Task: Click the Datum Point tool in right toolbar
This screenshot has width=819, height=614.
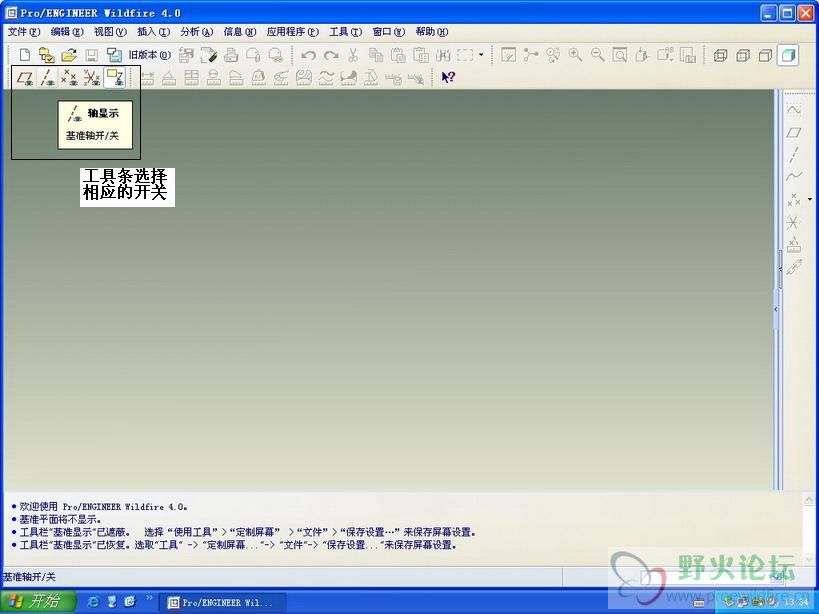Action: coord(793,199)
